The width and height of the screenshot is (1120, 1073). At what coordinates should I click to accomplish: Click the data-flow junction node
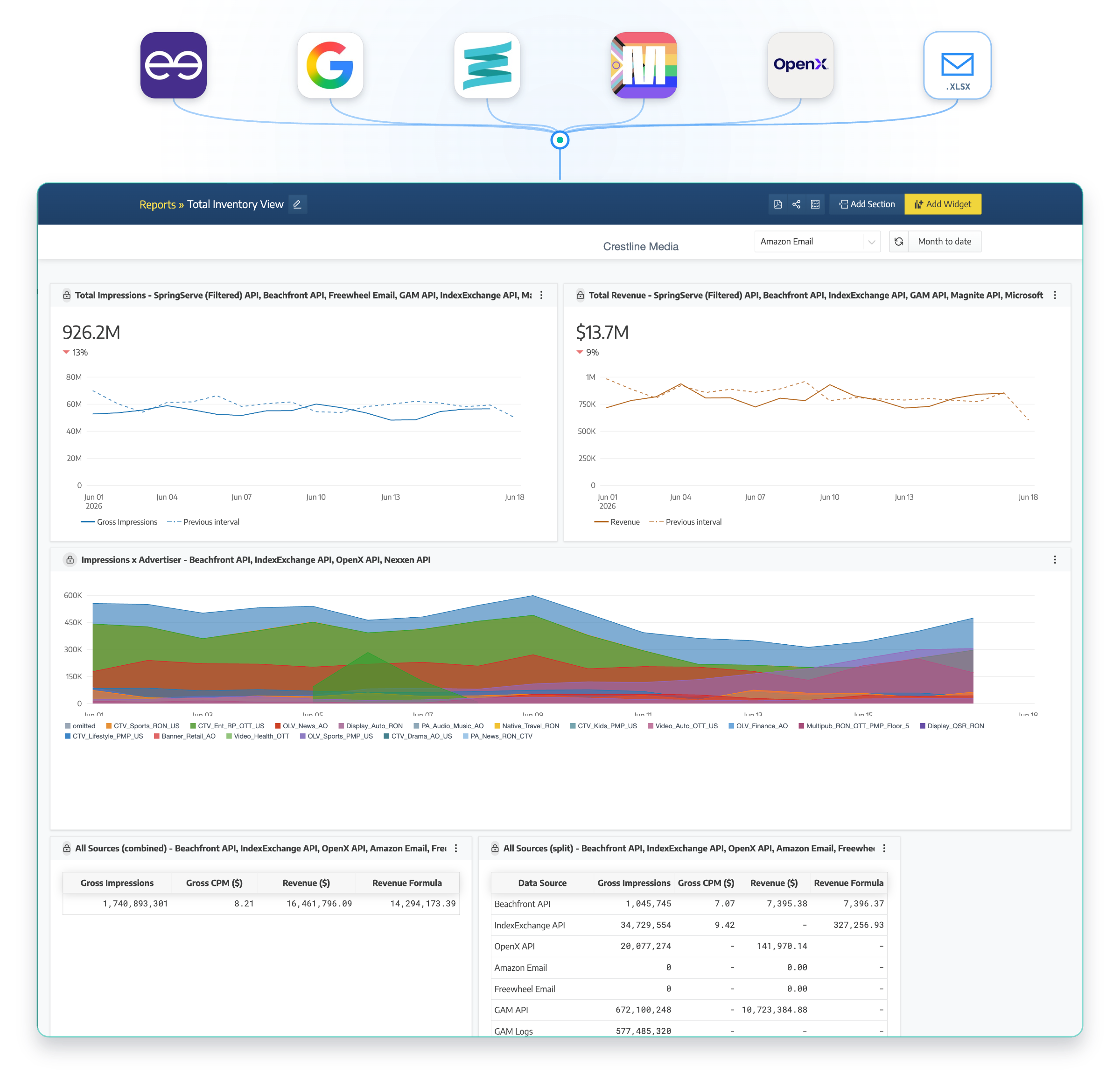tap(560, 140)
